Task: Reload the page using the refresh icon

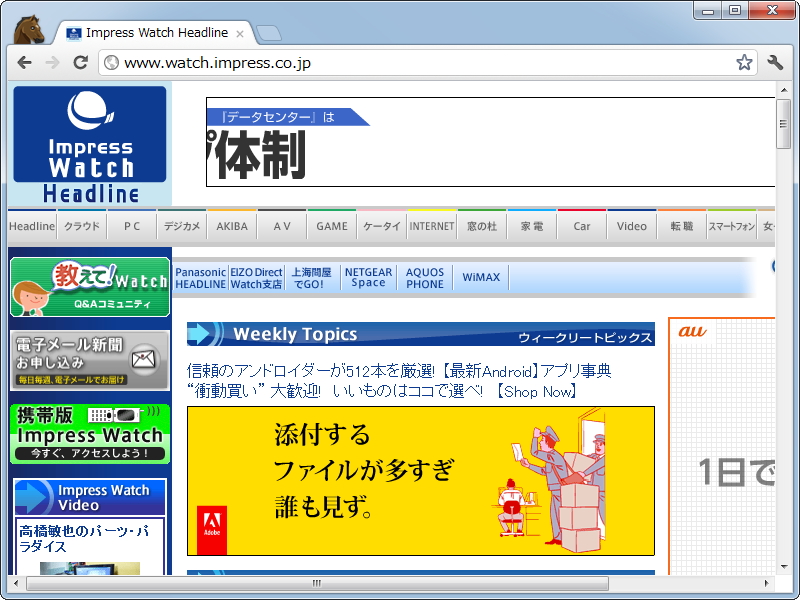Action: tap(81, 62)
